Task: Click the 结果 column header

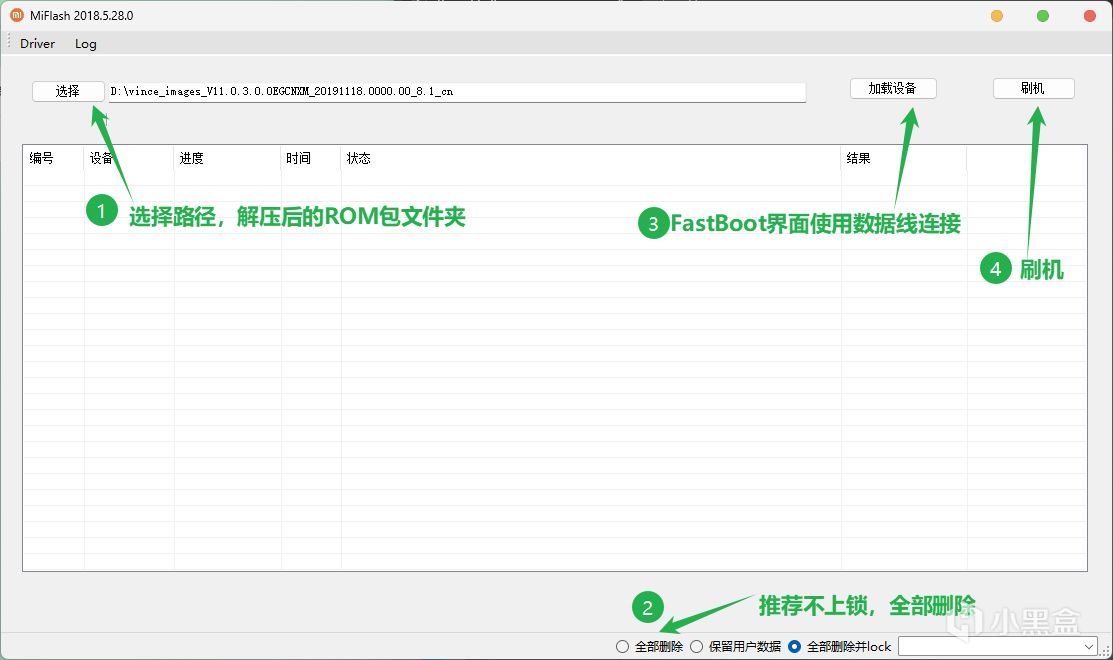Action: 858,158
